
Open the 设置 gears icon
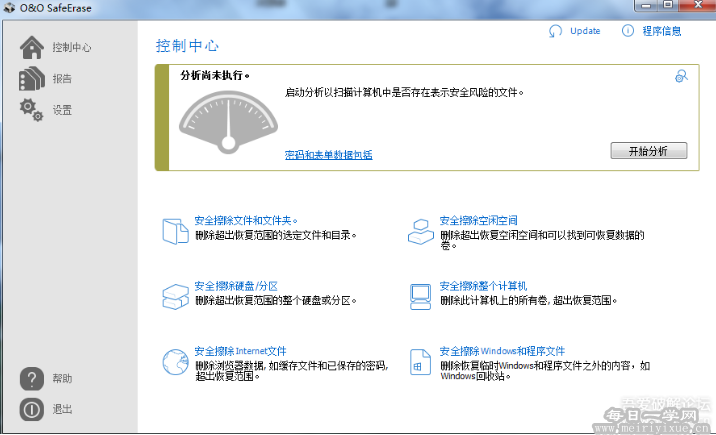(x=32, y=110)
